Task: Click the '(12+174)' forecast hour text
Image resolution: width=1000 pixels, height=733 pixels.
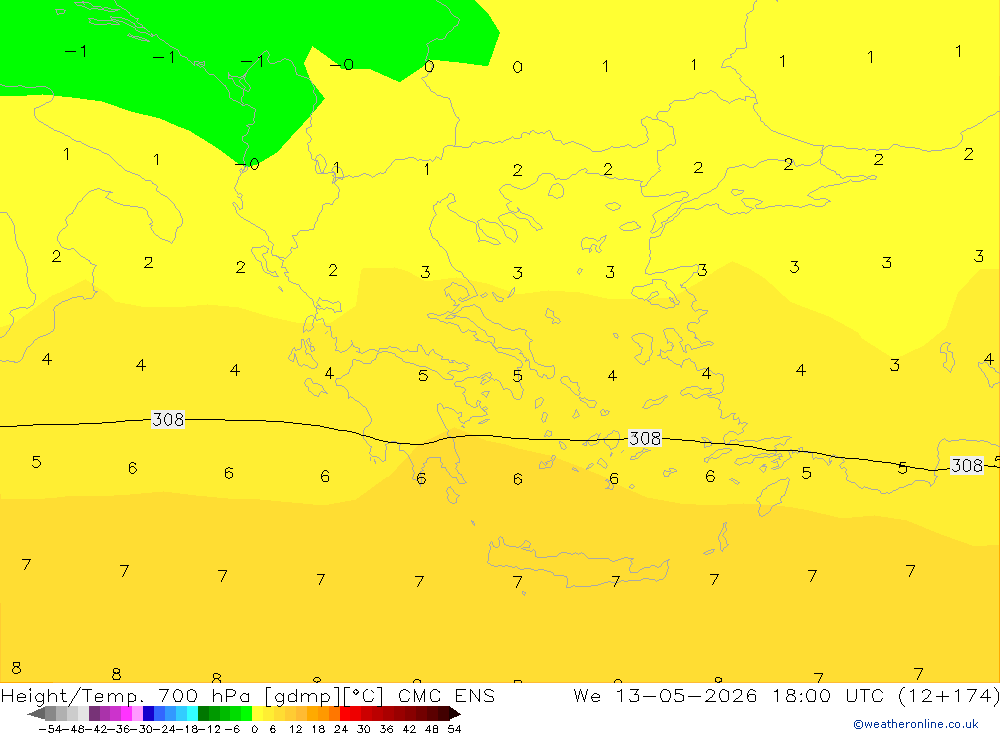Action: [948, 695]
